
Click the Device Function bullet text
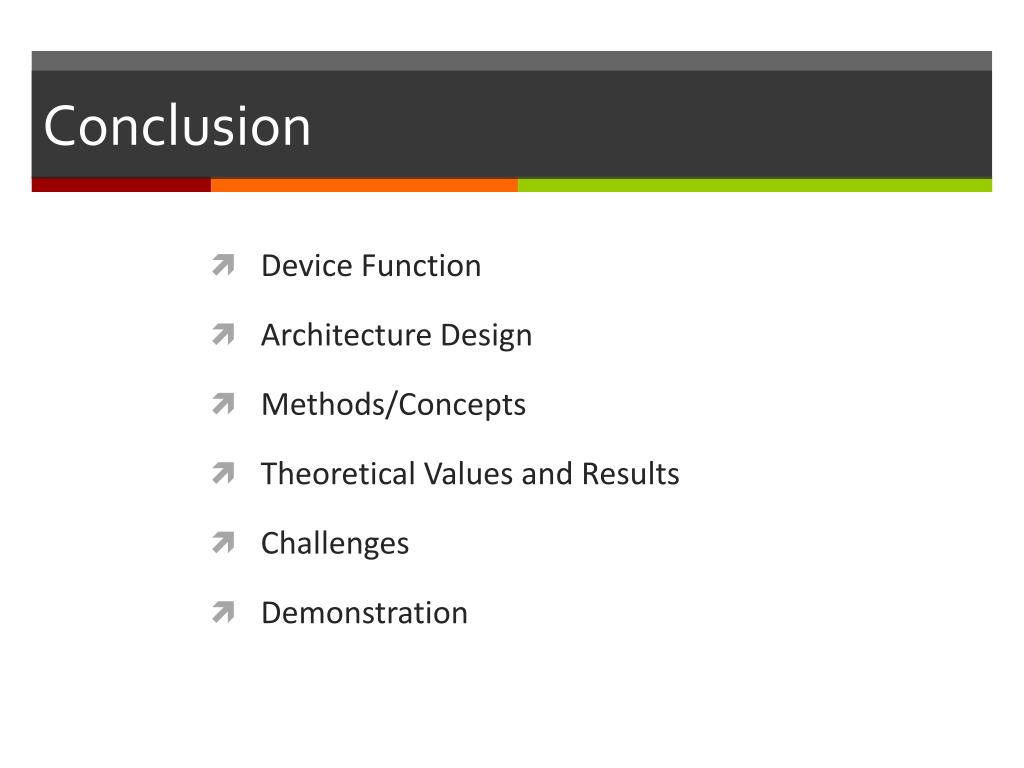pos(371,266)
